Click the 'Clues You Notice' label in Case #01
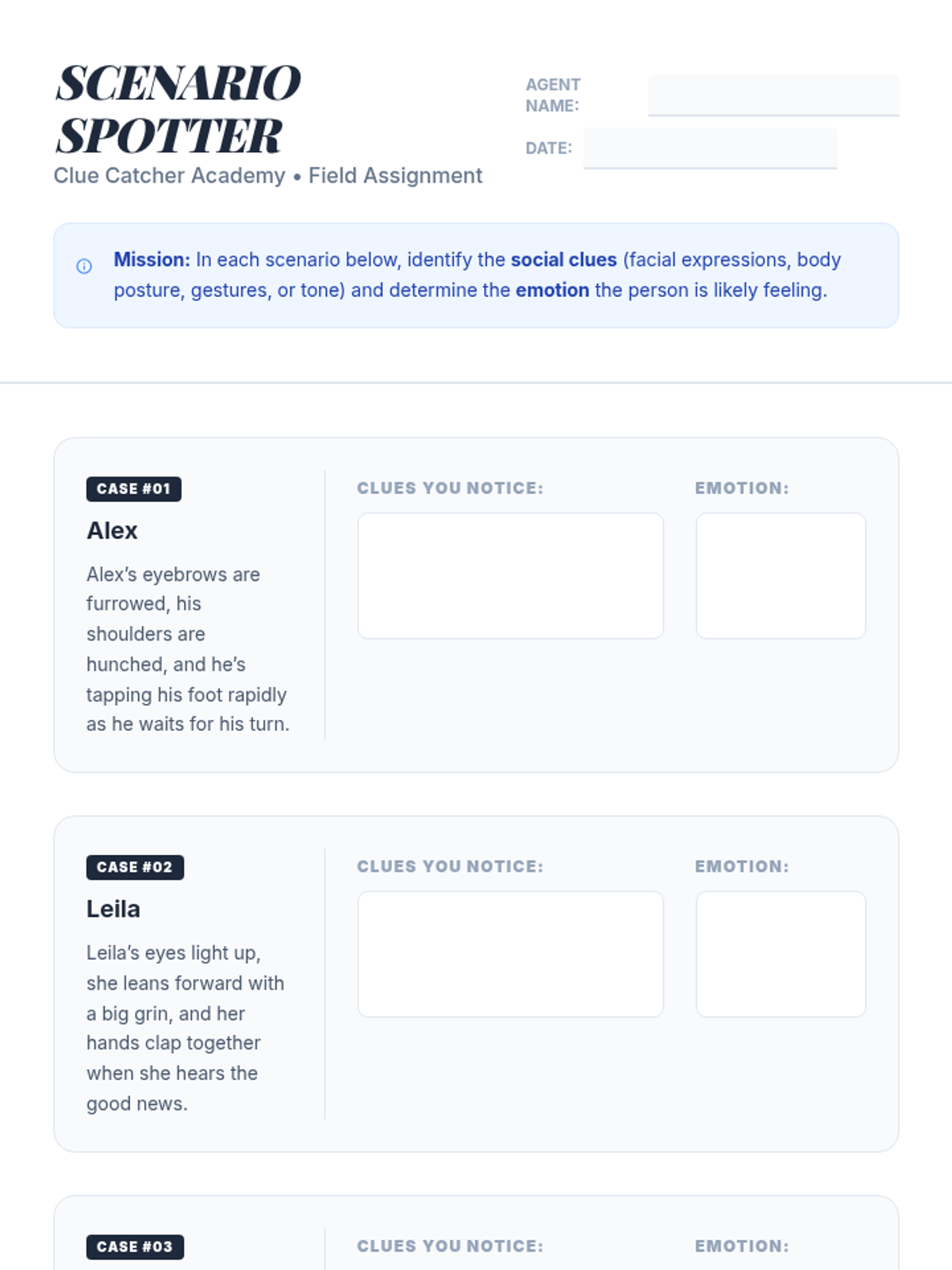952x1270 pixels. click(450, 488)
